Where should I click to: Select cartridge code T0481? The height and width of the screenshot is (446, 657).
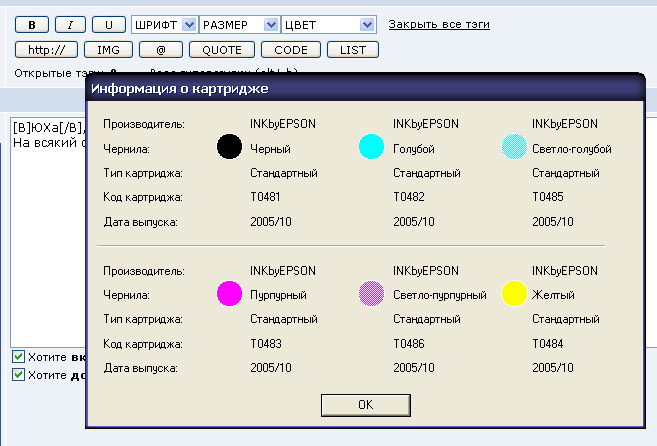tap(265, 197)
